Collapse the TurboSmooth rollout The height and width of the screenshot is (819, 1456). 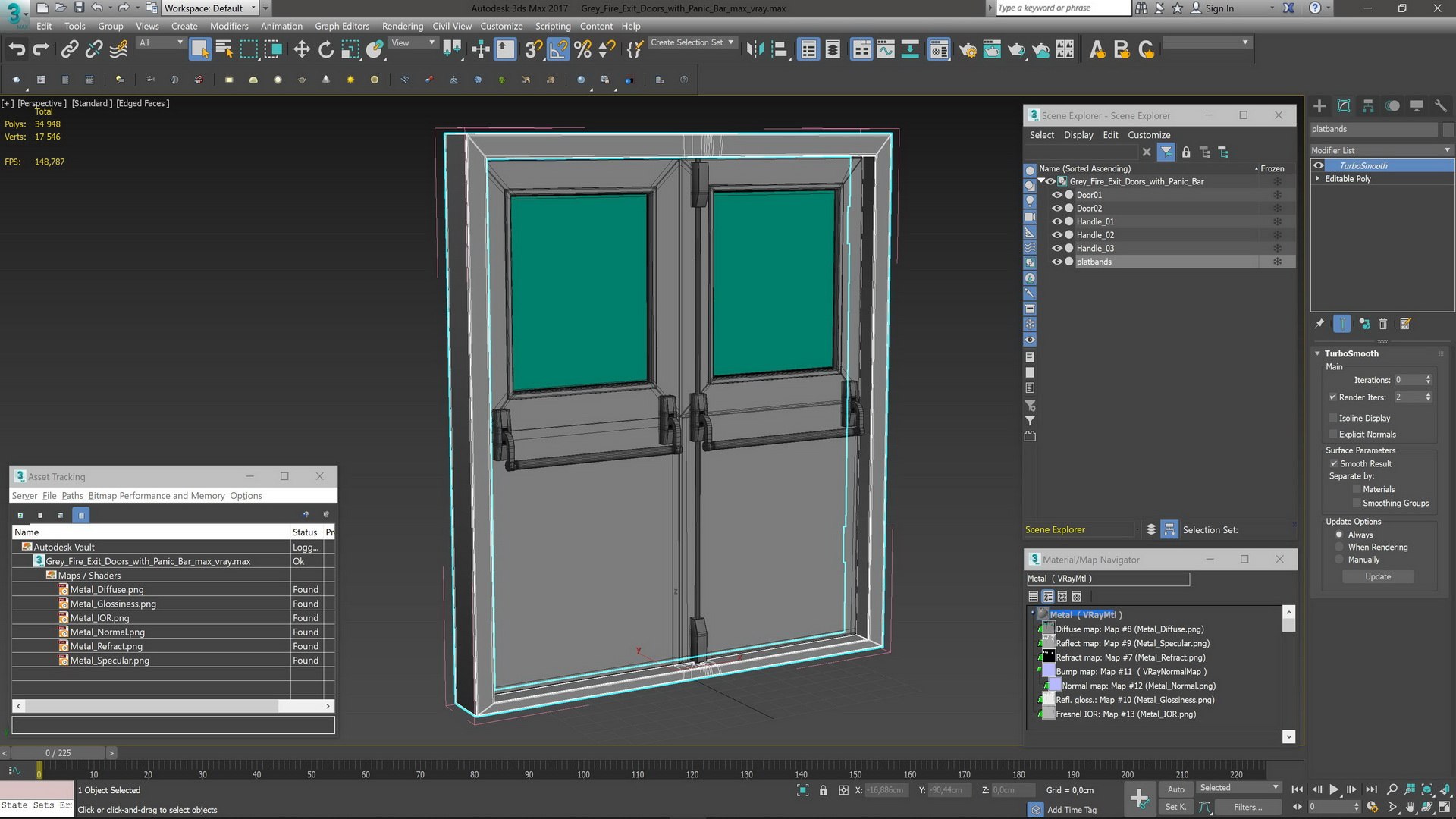click(1318, 353)
